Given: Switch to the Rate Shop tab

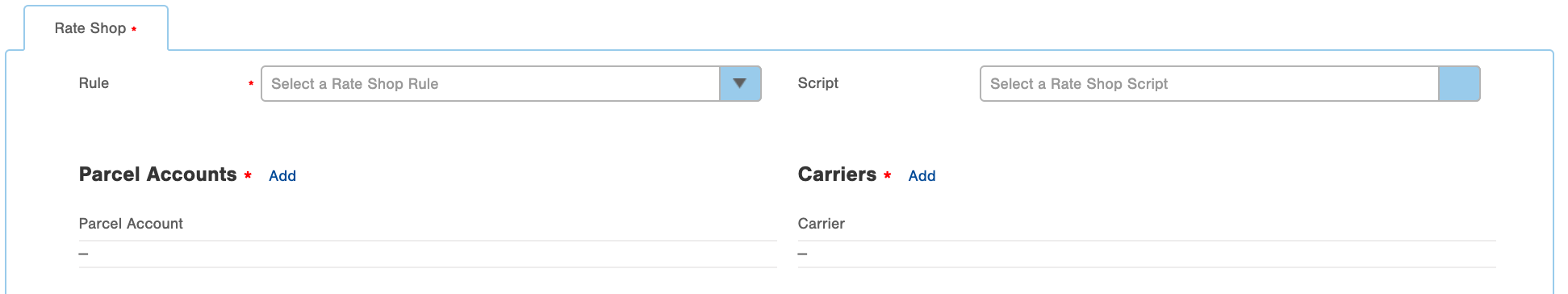Looking at the screenshot, I should [96, 28].
